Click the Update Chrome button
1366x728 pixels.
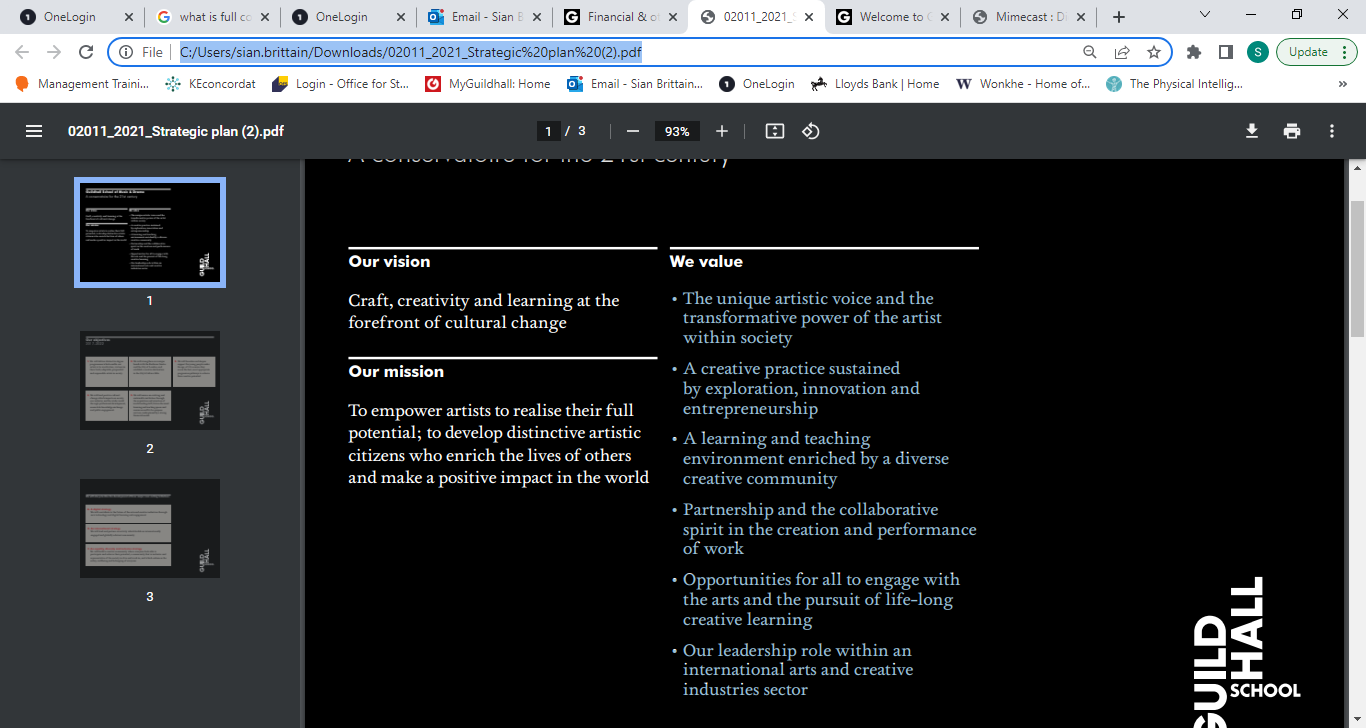1308,52
